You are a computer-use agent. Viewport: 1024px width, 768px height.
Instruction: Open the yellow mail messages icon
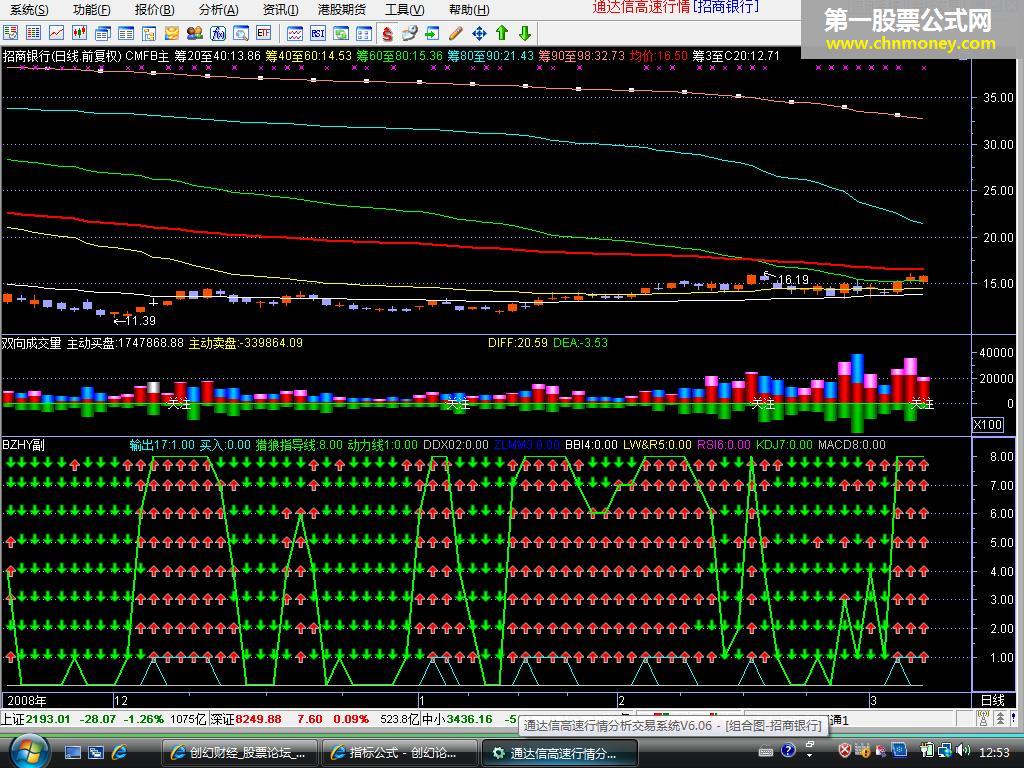click(172, 33)
